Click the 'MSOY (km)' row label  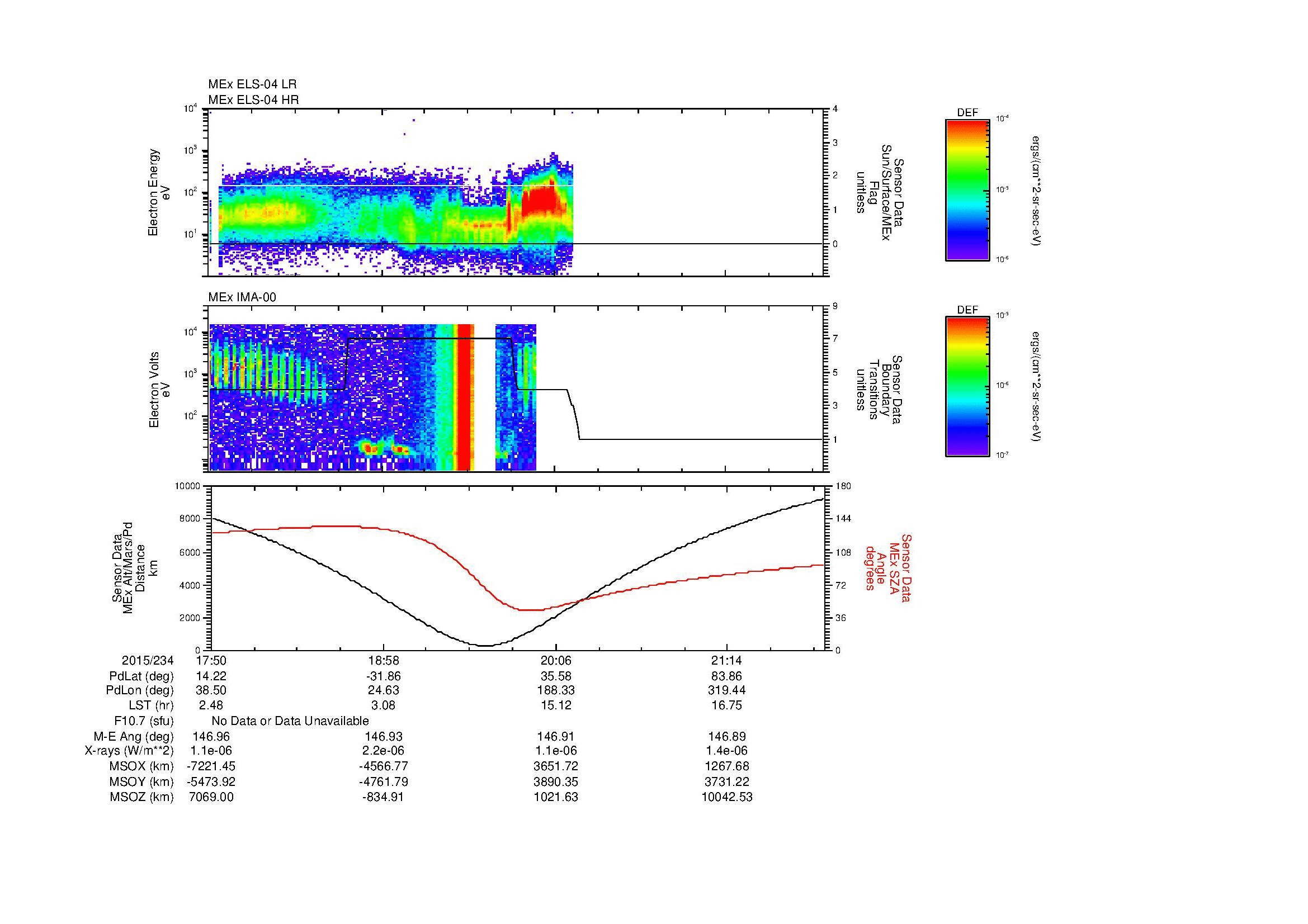tap(142, 782)
